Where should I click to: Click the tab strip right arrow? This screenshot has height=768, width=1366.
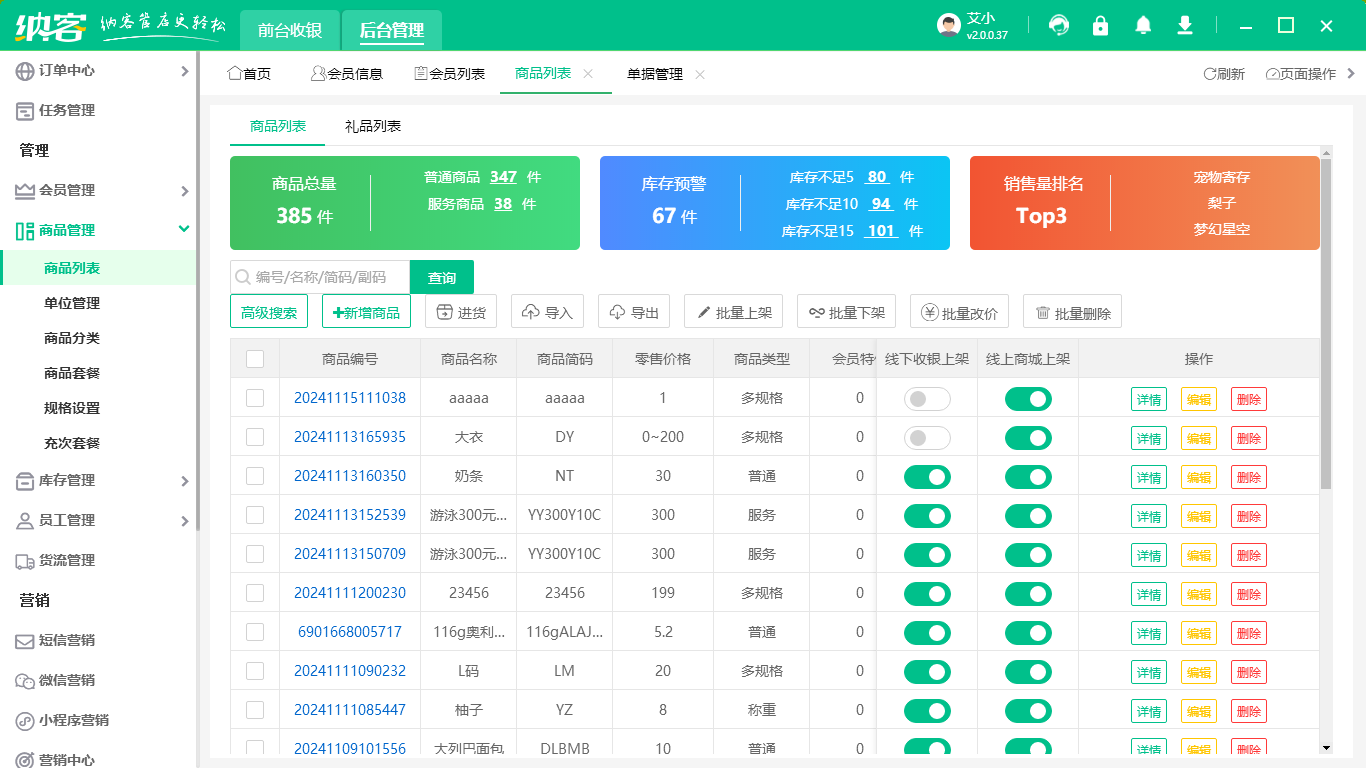[1352, 73]
